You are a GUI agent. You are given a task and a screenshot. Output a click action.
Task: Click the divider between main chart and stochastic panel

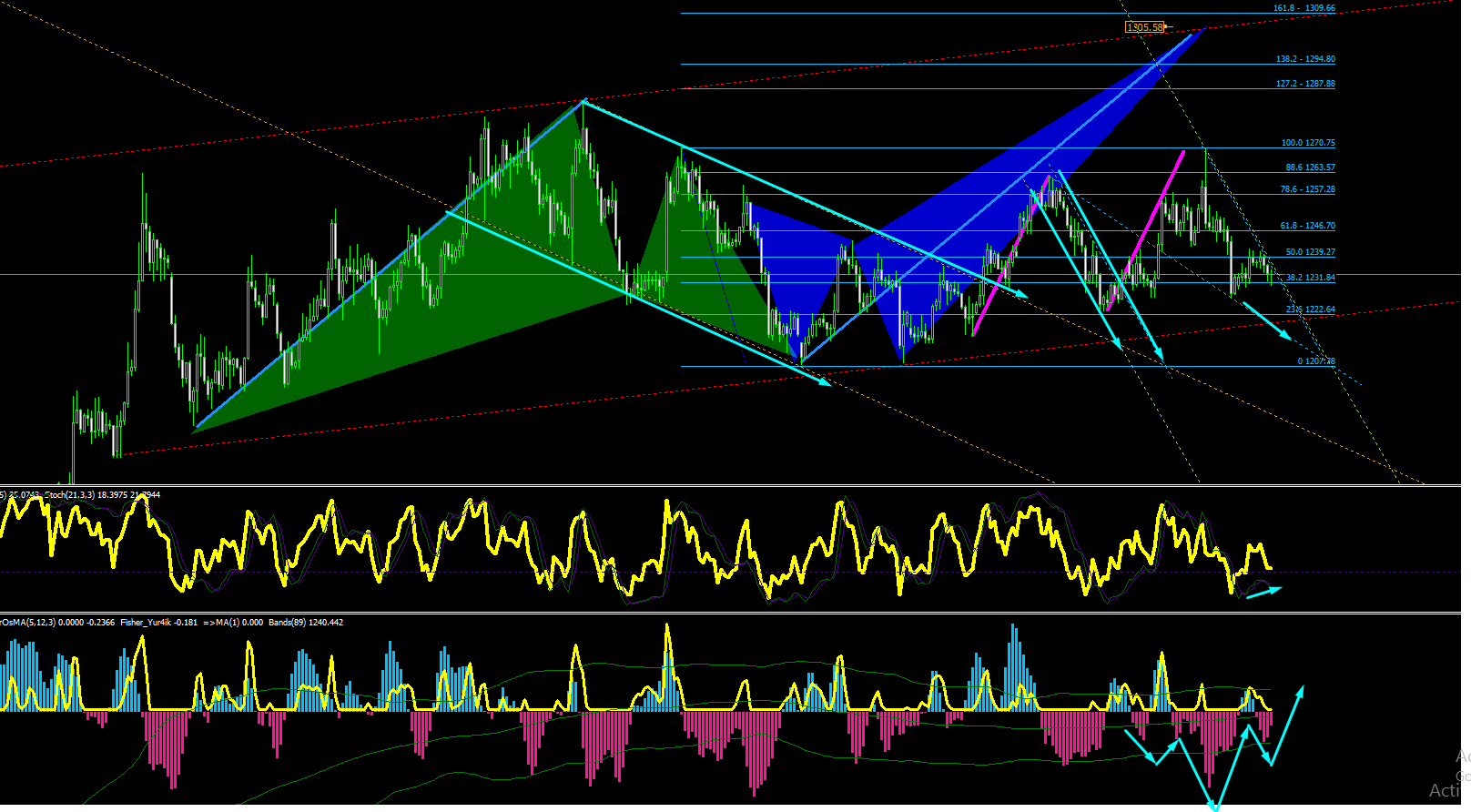735,486
